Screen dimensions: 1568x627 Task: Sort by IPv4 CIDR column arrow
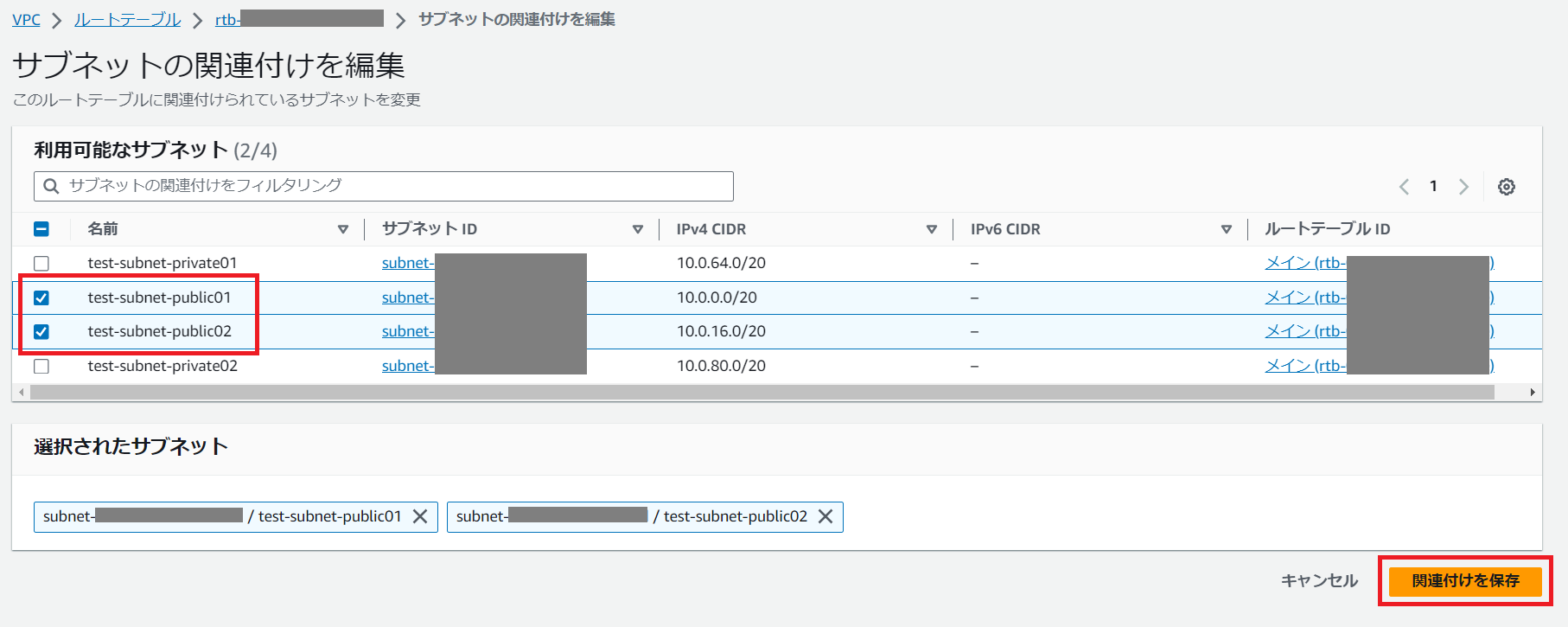pyautogui.click(x=932, y=229)
